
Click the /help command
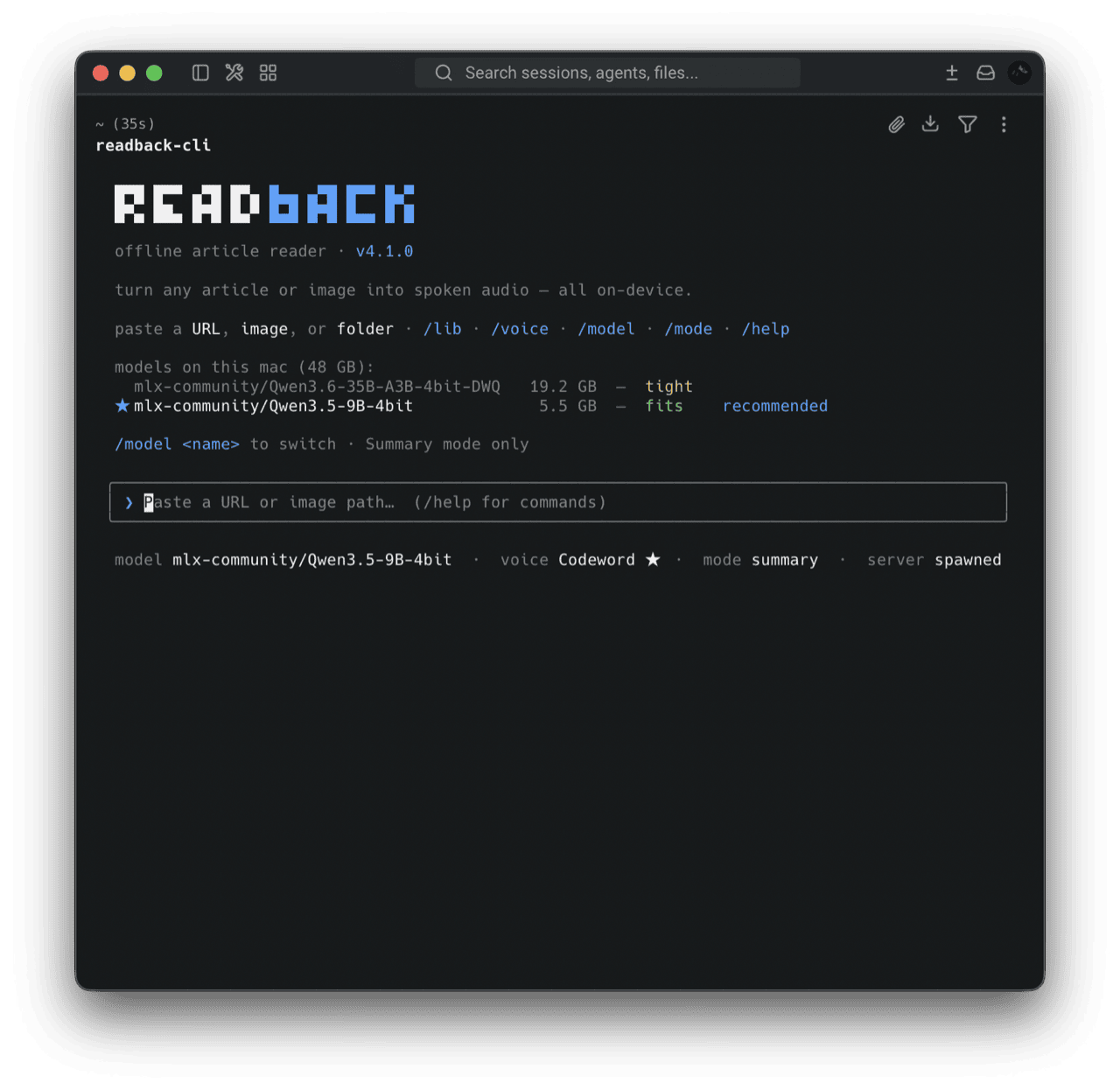(766, 329)
